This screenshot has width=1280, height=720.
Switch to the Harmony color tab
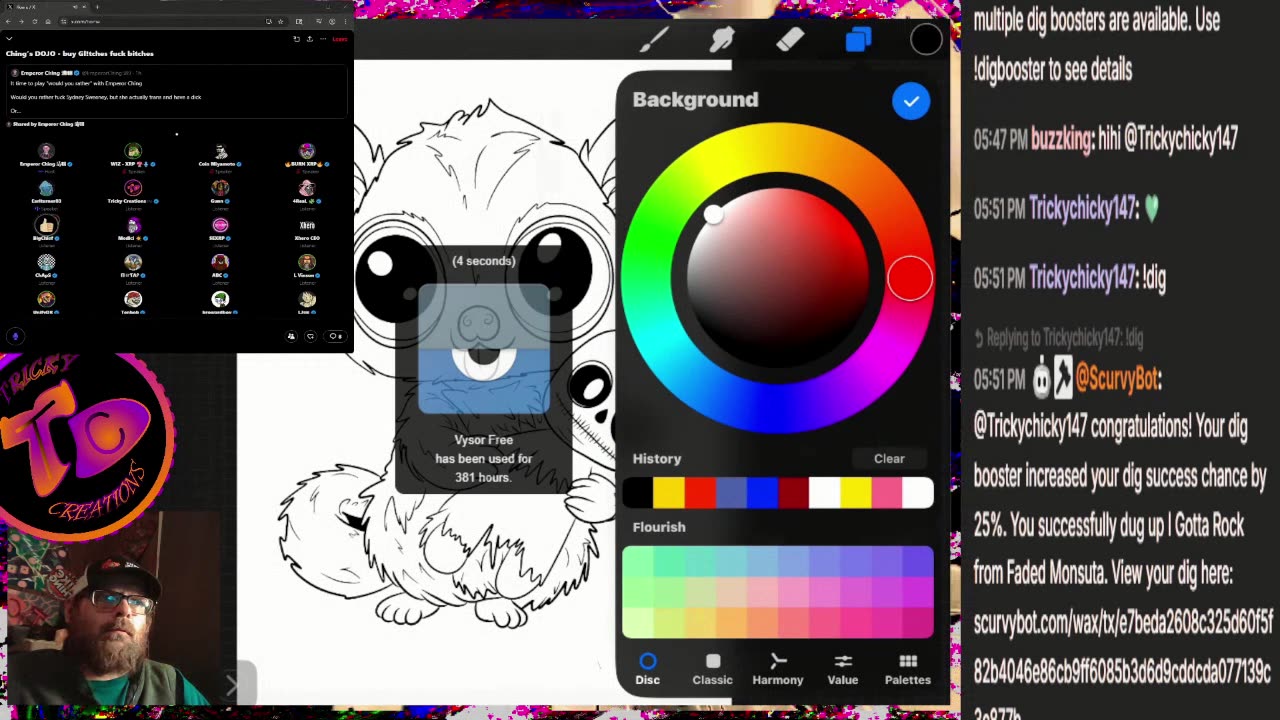[x=778, y=669]
